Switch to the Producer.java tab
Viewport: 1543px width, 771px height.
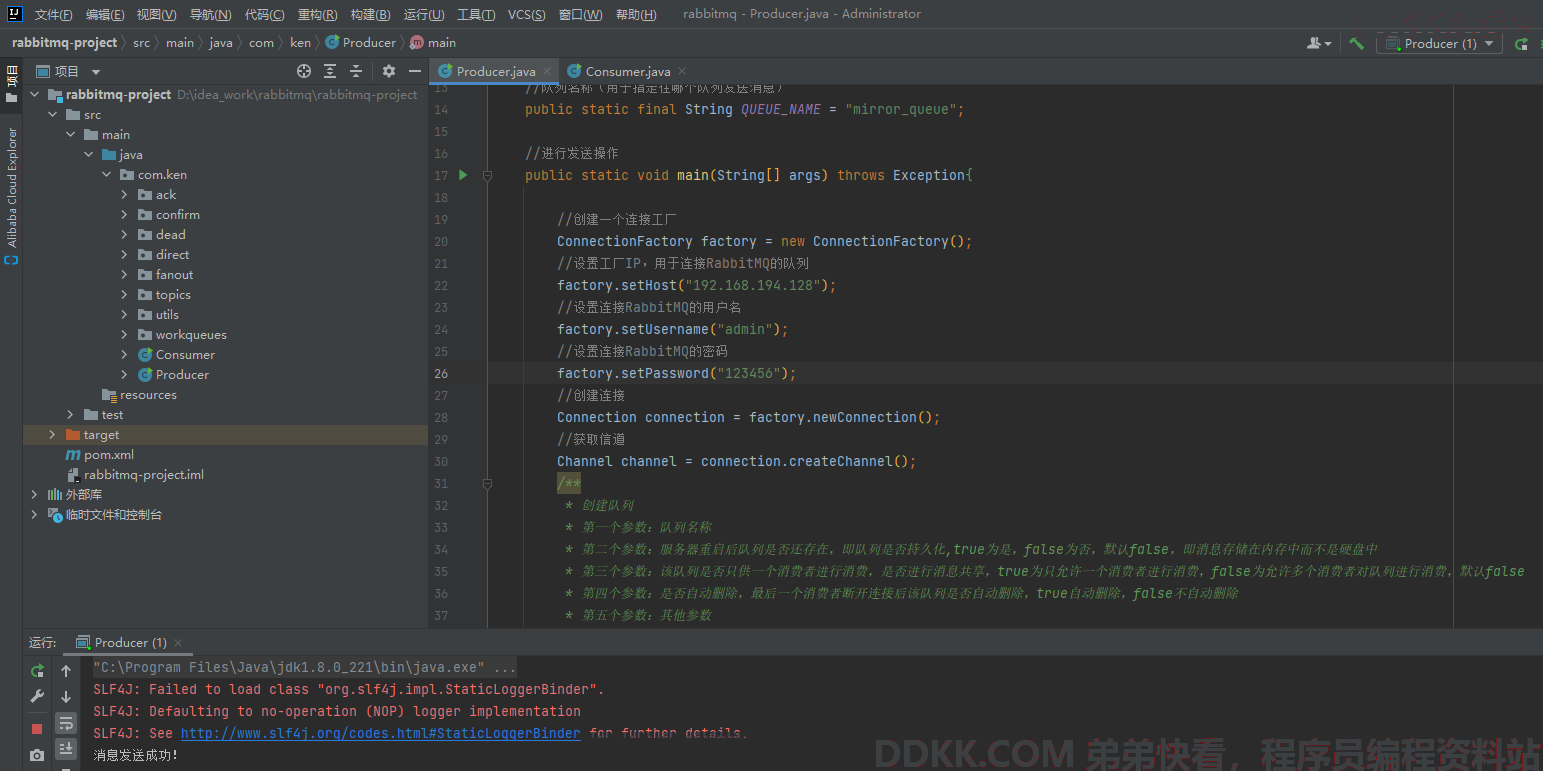point(496,71)
